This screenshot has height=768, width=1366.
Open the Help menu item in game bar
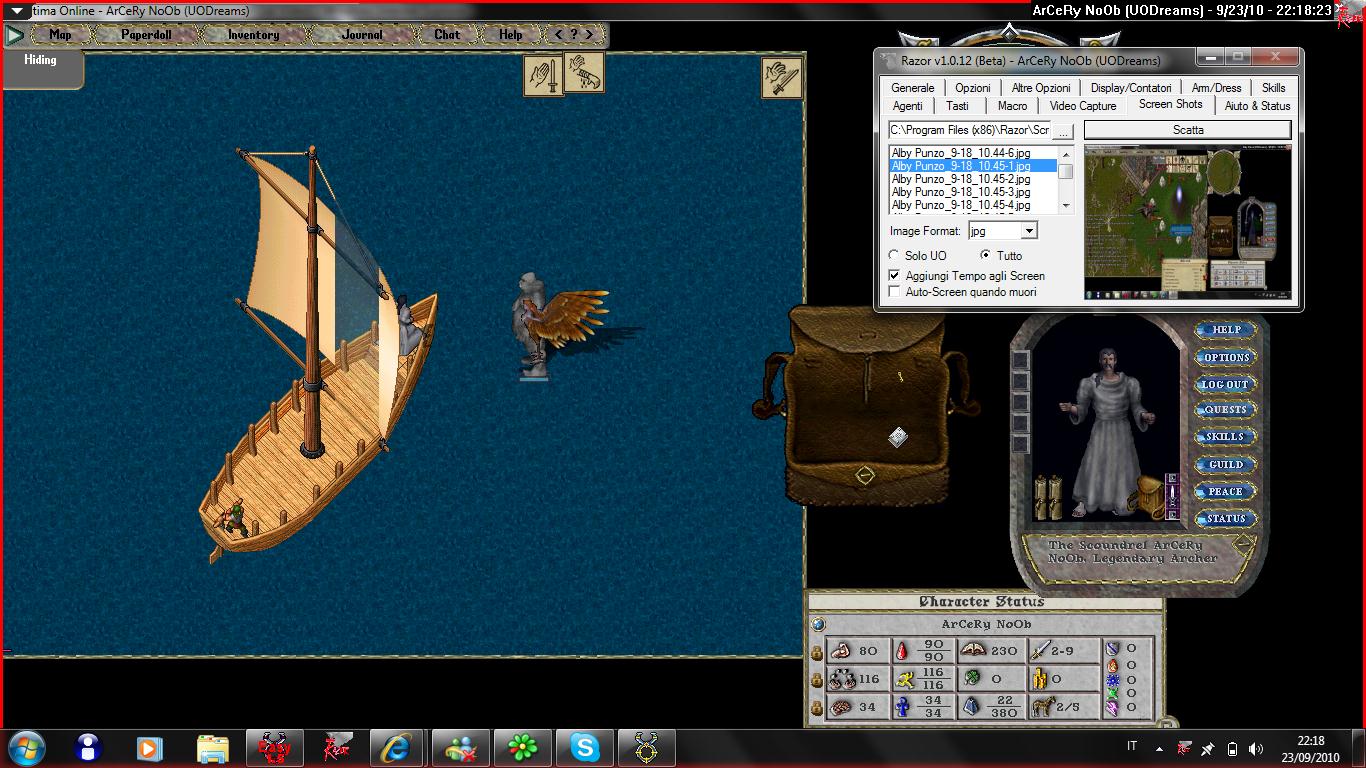pos(511,35)
